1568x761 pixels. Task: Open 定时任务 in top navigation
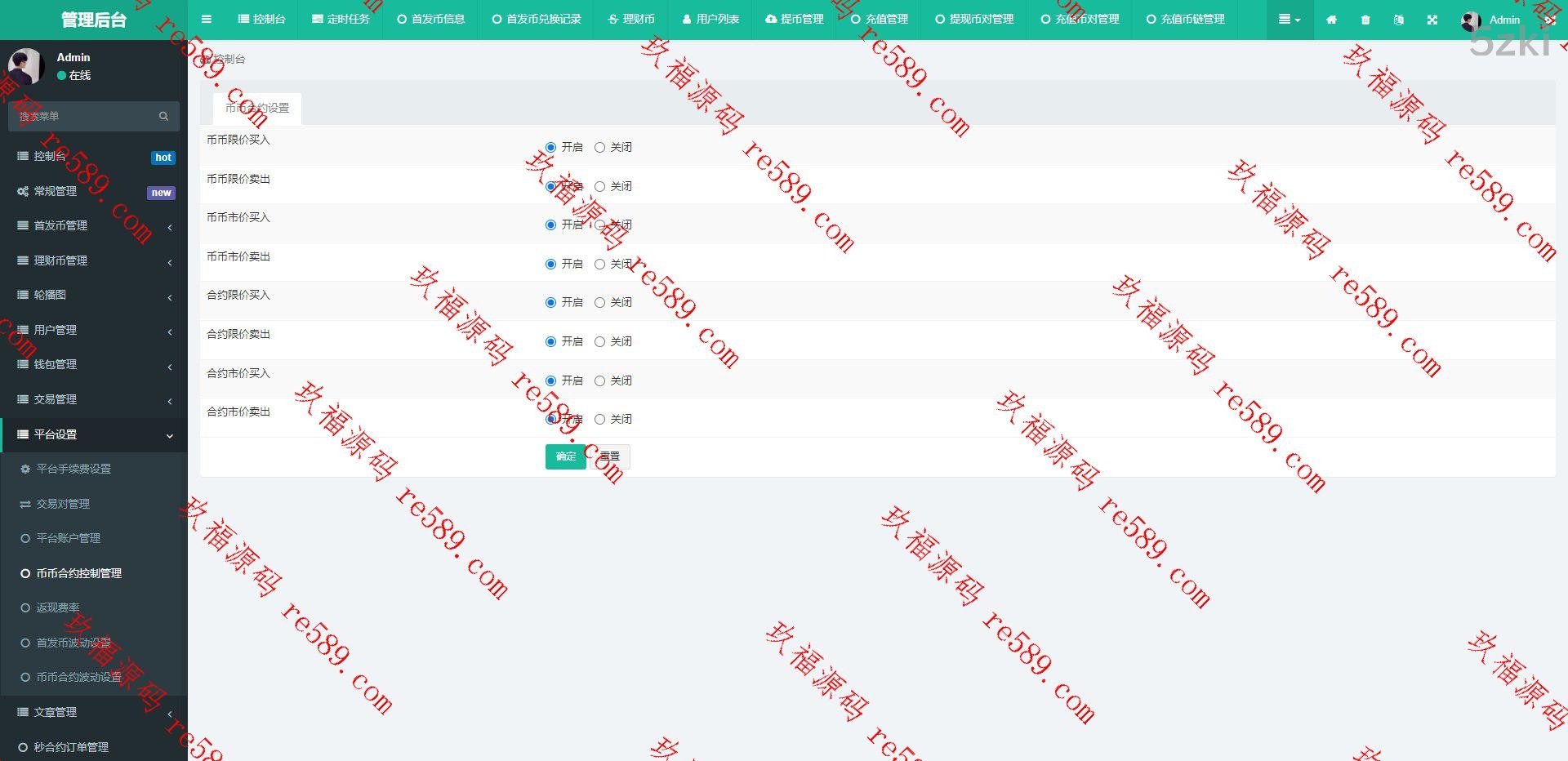click(x=341, y=20)
